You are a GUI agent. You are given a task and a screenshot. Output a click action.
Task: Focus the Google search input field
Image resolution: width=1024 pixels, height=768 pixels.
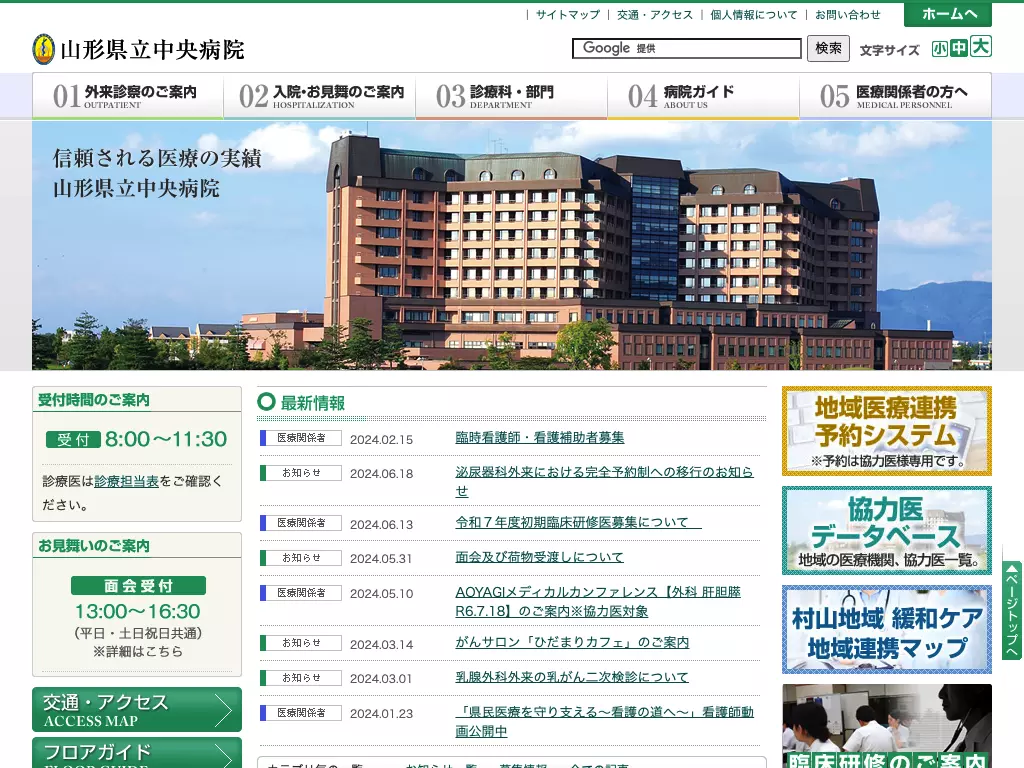click(686, 48)
